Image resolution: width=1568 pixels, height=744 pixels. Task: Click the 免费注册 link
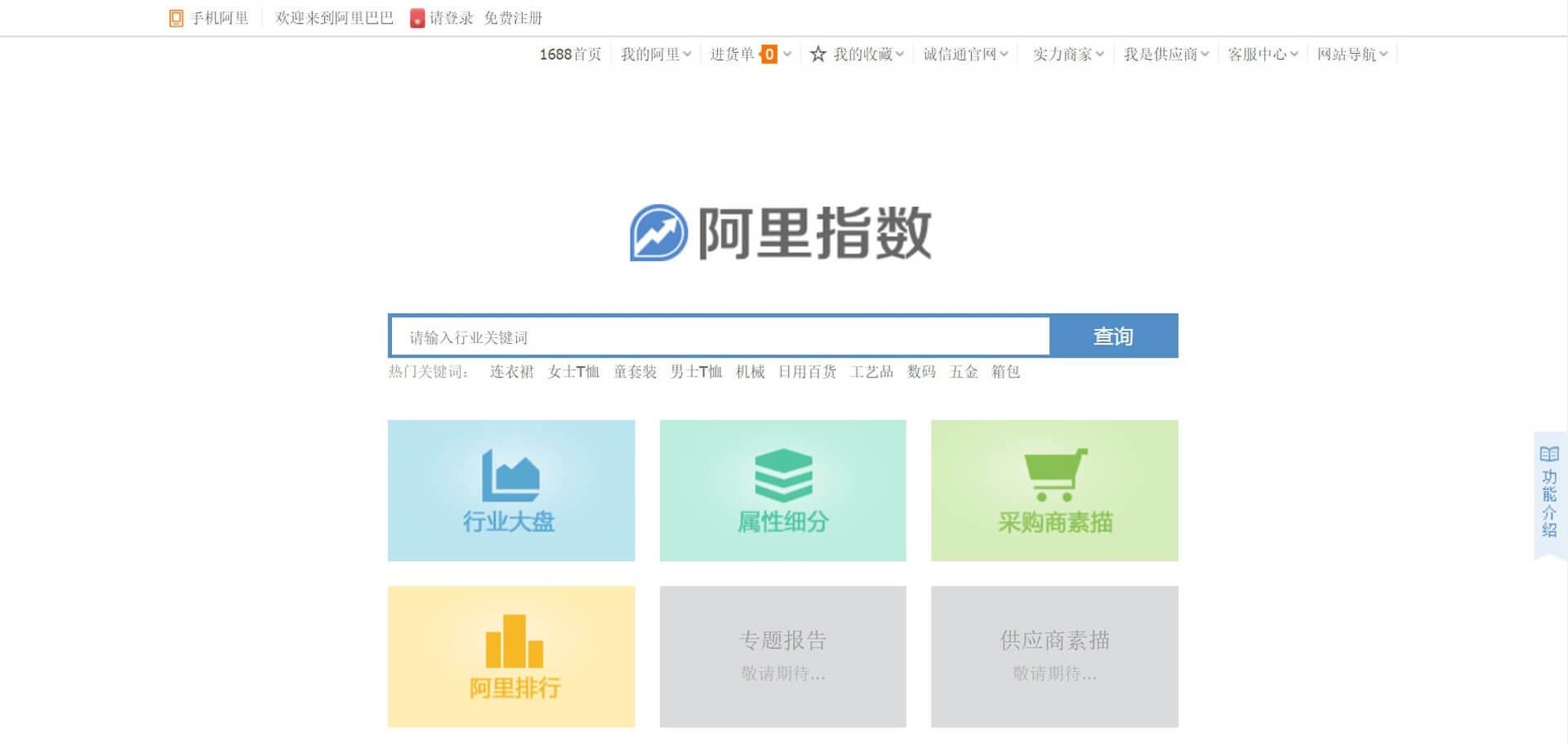(x=513, y=18)
